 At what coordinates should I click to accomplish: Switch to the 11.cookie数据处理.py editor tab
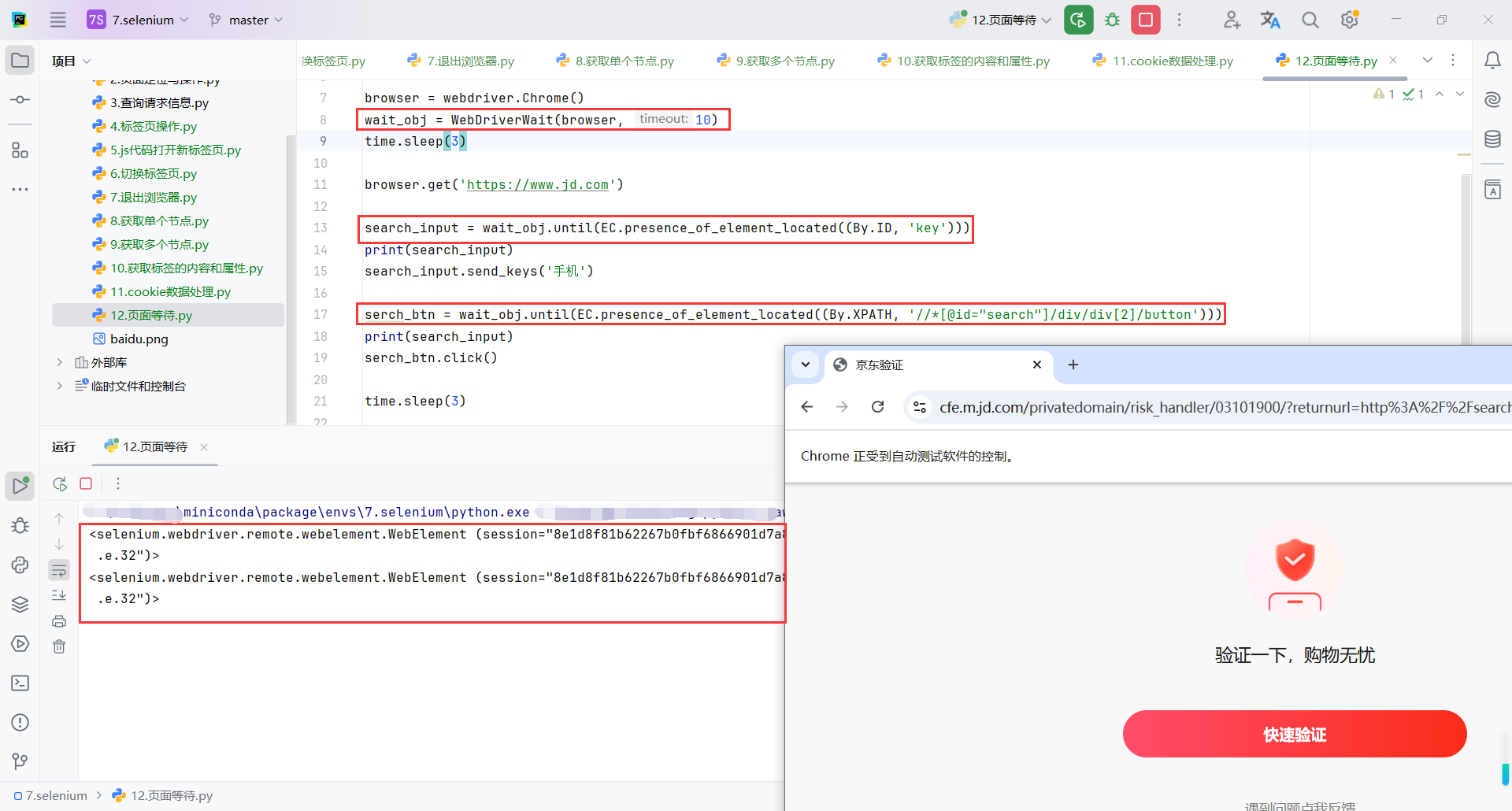click(1163, 61)
